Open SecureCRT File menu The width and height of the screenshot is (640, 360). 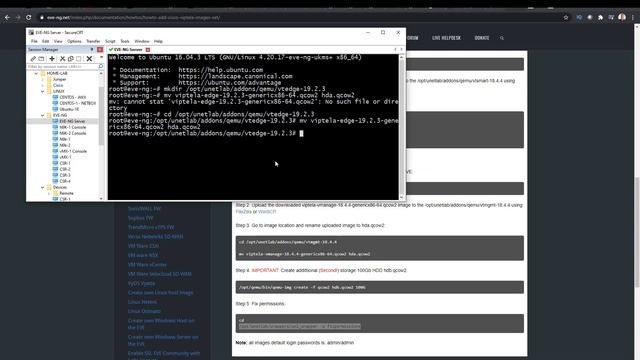pyautogui.click(x=34, y=41)
